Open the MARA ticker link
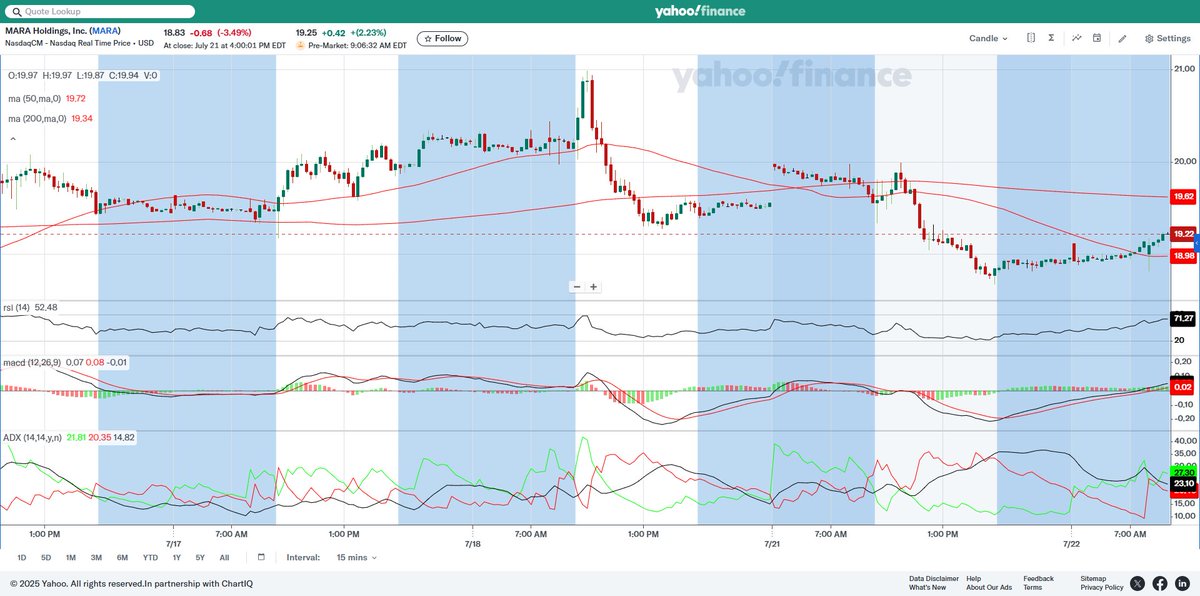The width and height of the screenshot is (1200, 596). point(104,31)
